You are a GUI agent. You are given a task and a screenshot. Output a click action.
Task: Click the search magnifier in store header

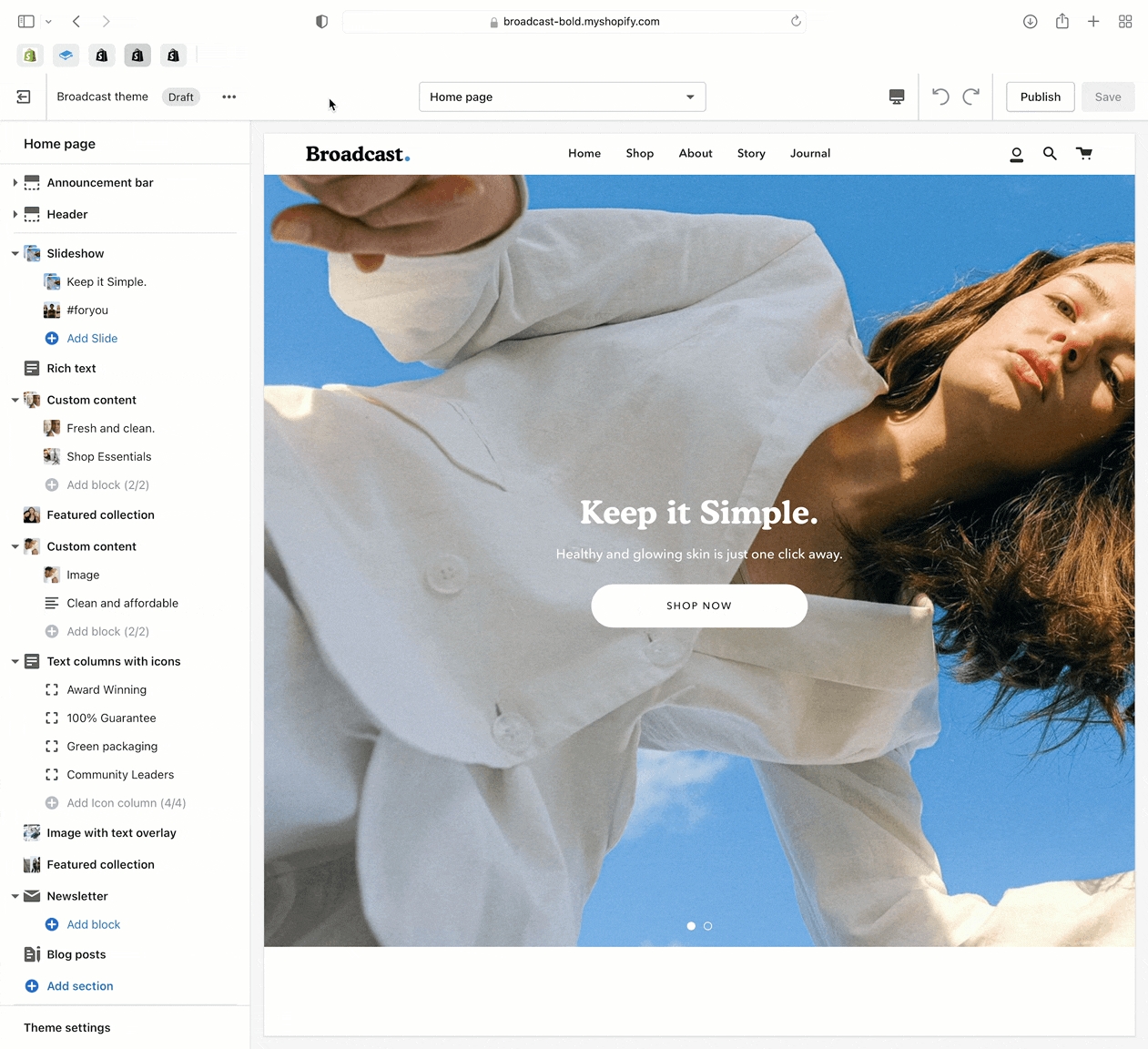point(1050,154)
